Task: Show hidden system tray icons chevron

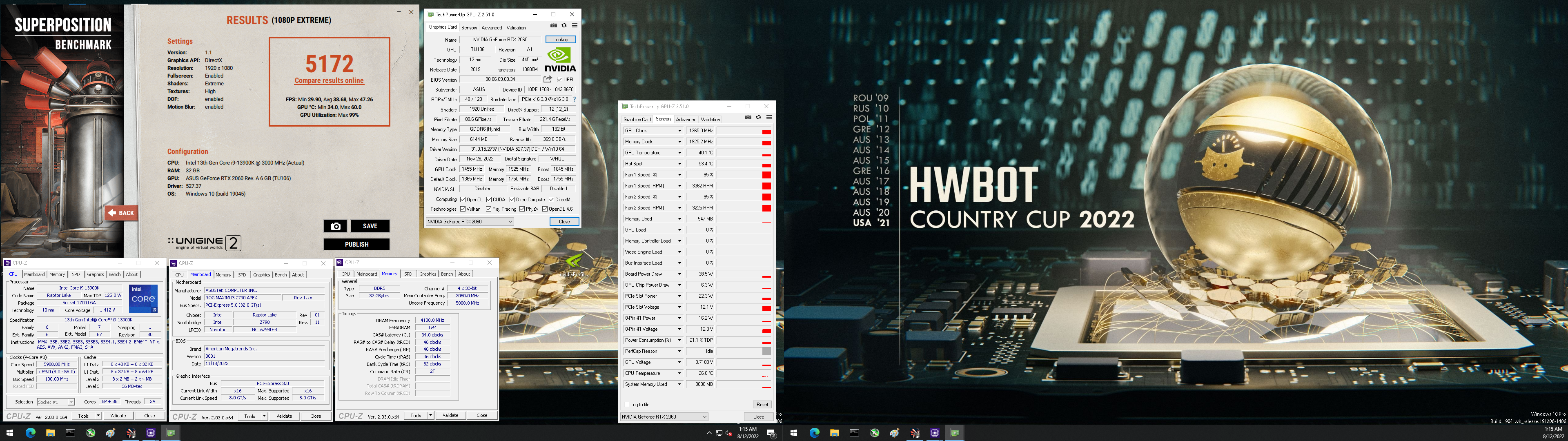Action: [708, 433]
